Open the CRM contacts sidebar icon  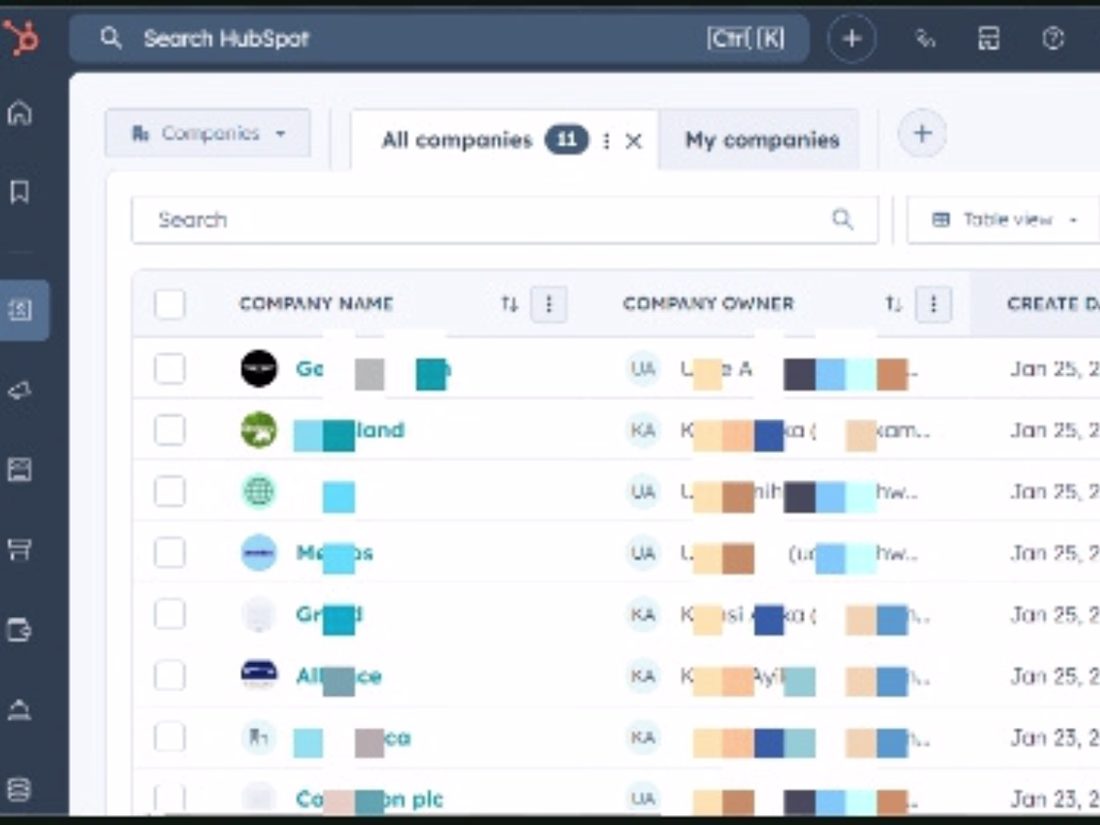click(x=20, y=310)
